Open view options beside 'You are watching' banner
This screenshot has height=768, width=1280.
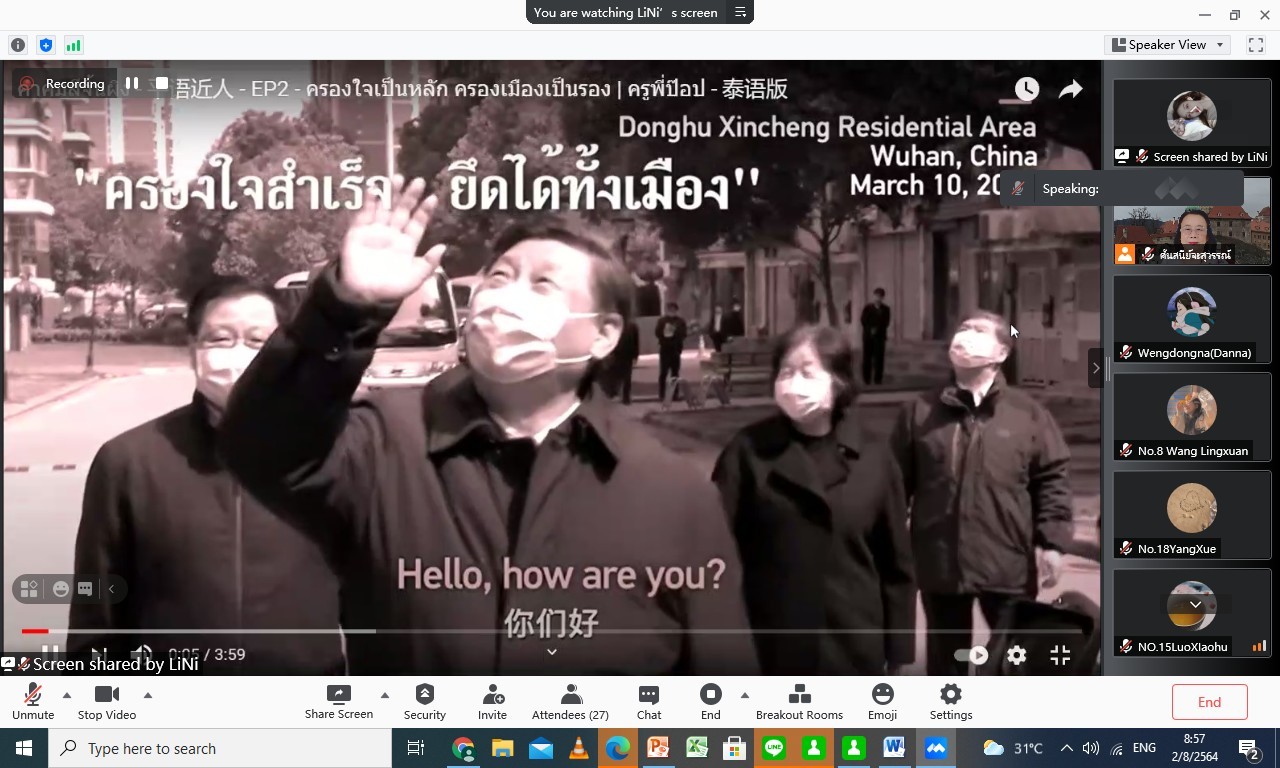[741, 12]
